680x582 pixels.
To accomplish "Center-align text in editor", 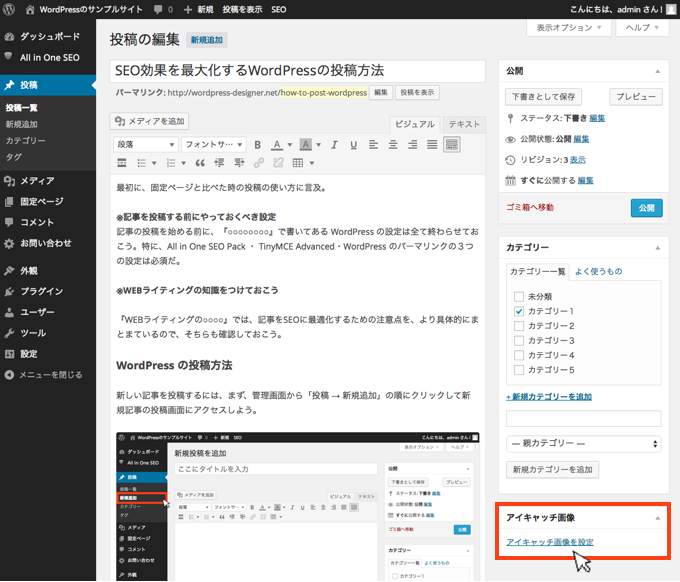I will pyautogui.click(x=393, y=144).
